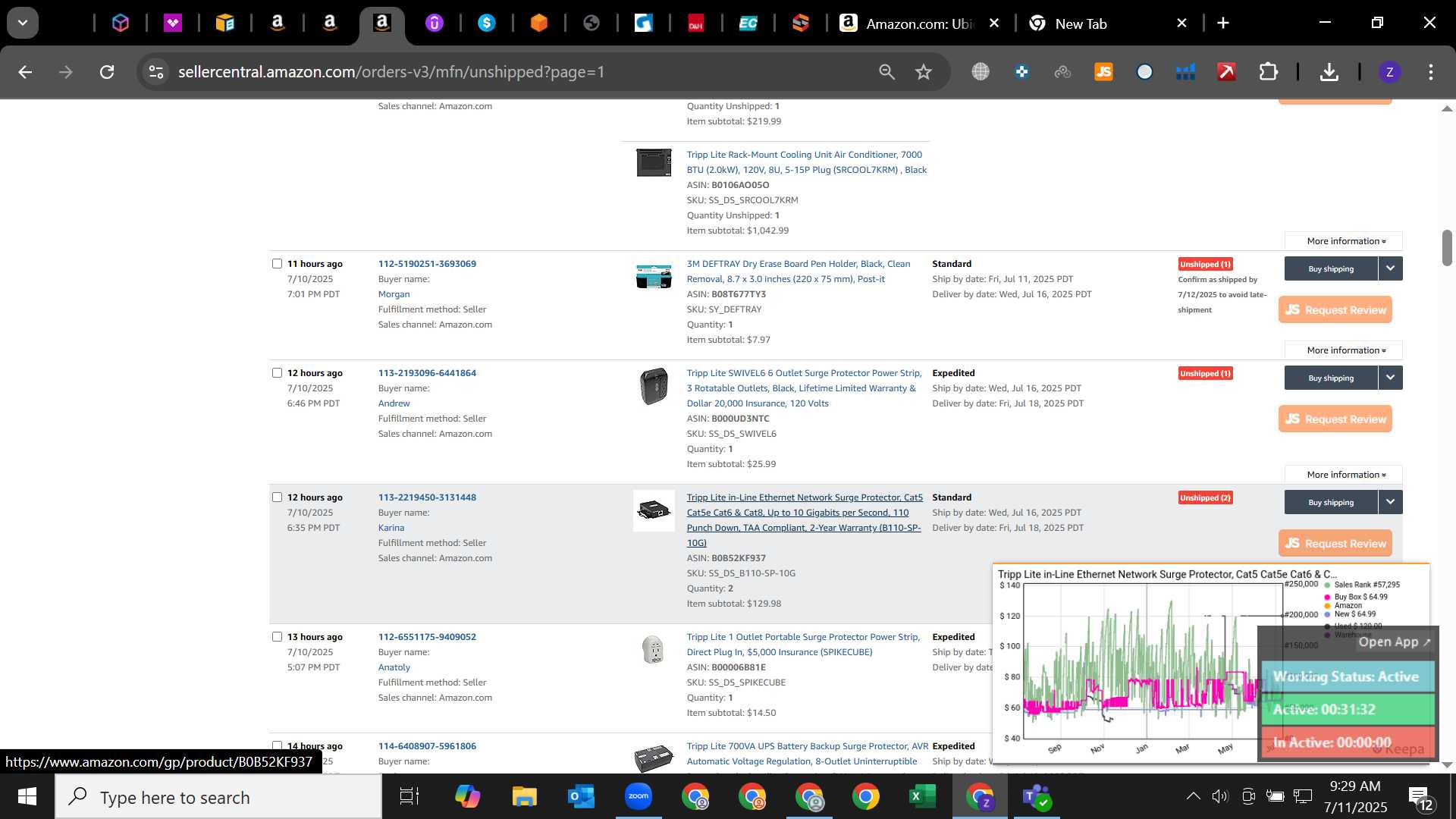
Task: Close the Amazon.com: Ubi tab
Action: pyautogui.click(x=994, y=24)
